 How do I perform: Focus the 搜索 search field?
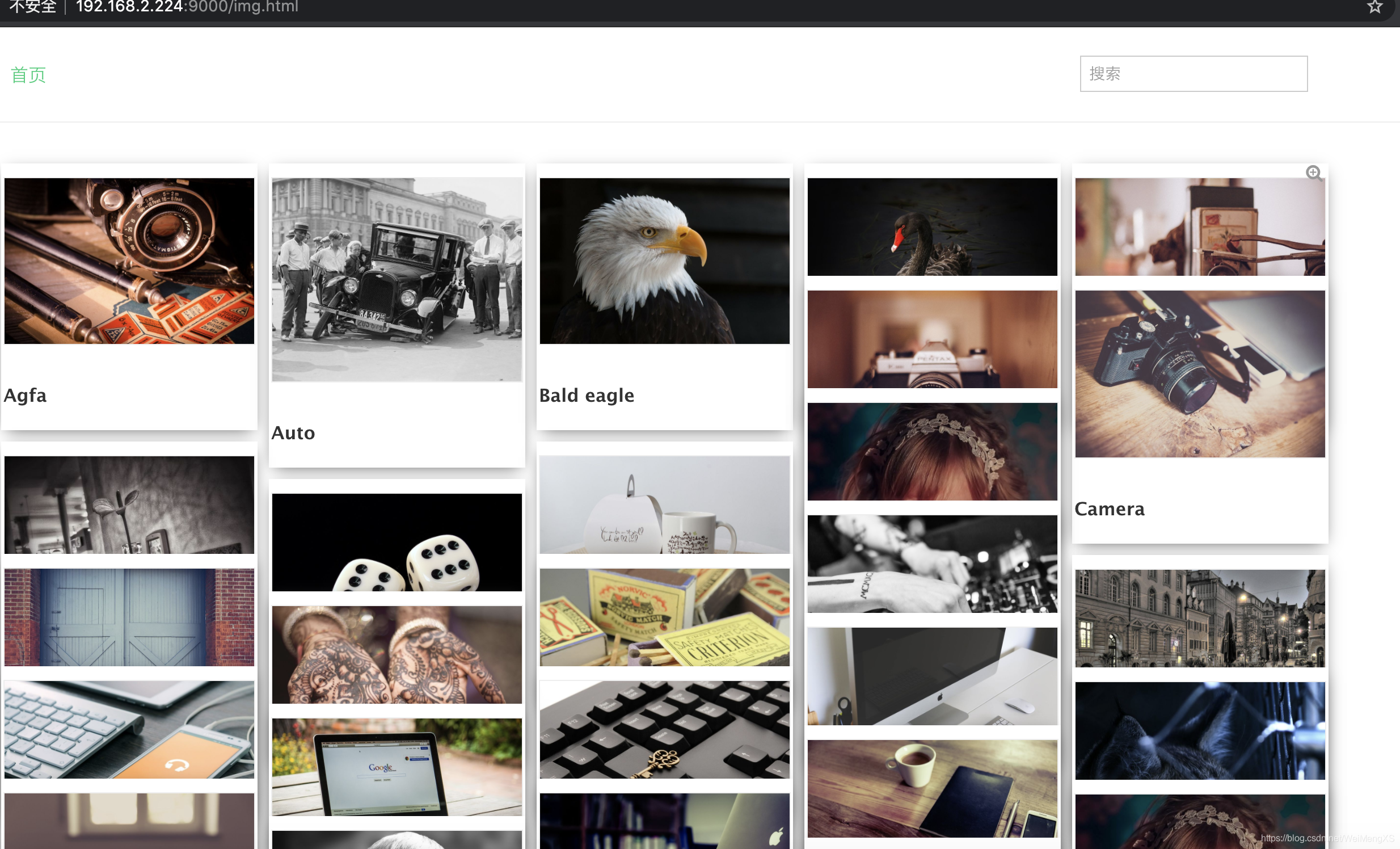coord(1193,74)
